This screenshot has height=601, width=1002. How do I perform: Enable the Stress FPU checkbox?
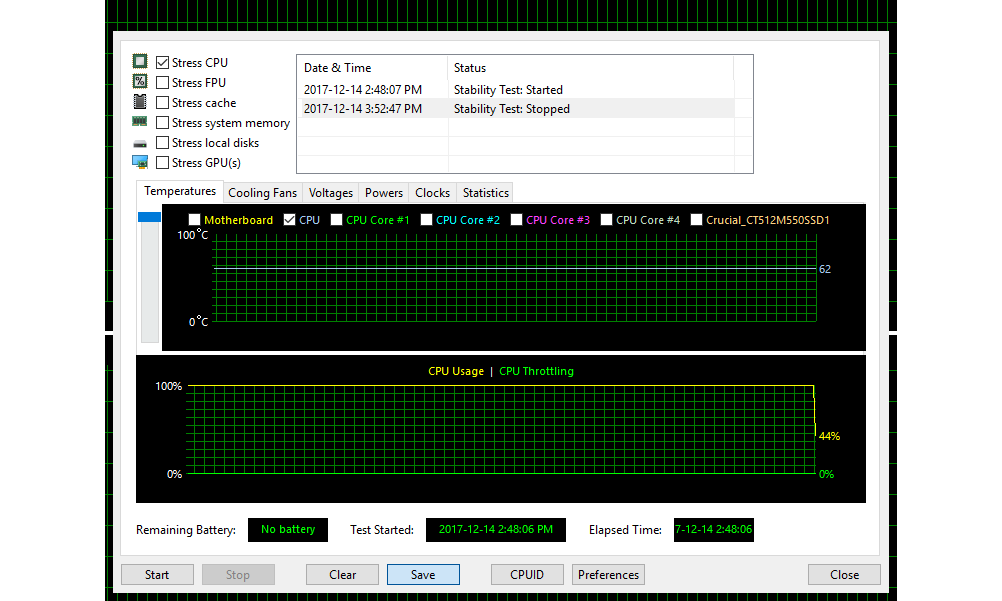click(x=163, y=83)
